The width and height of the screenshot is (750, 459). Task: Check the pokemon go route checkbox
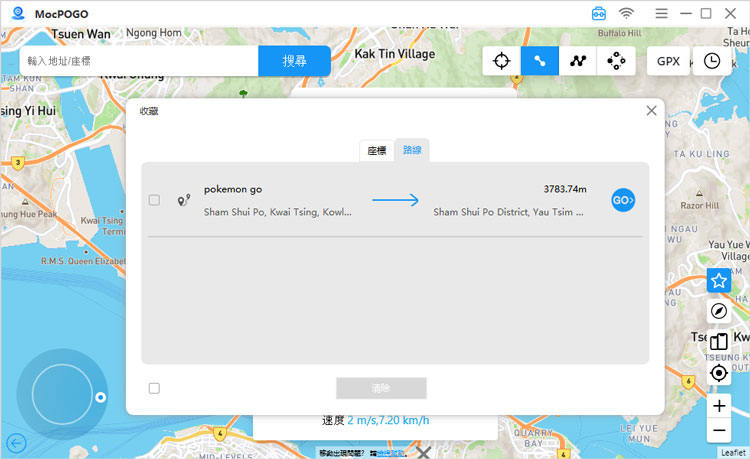click(154, 200)
